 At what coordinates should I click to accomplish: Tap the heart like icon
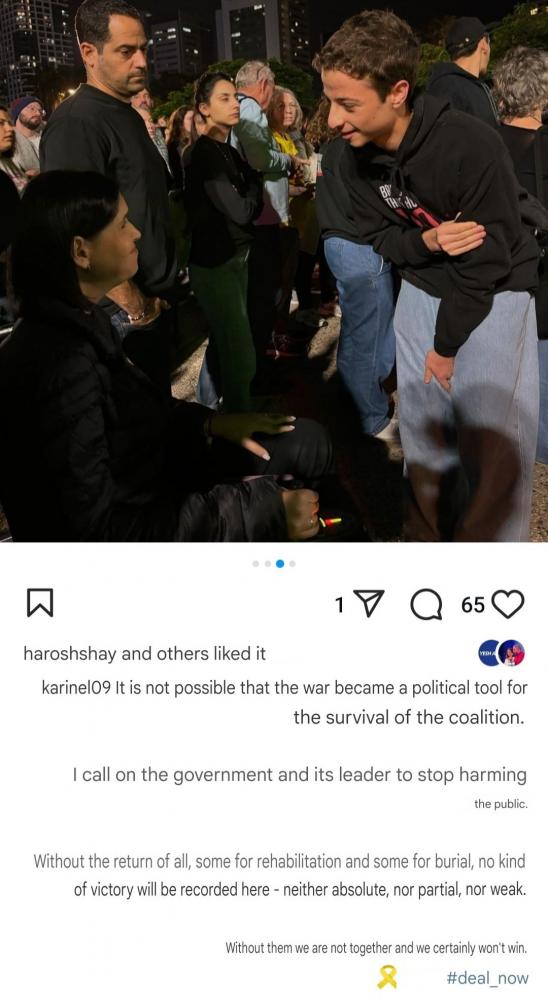click(508, 603)
